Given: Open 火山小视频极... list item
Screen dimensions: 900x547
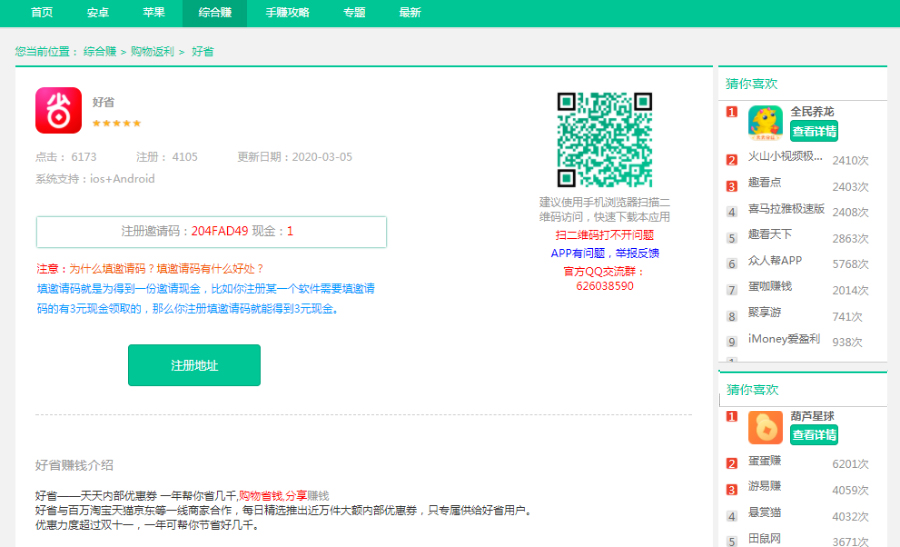Looking at the screenshot, I should pyautogui.click(x=785, y=157).
